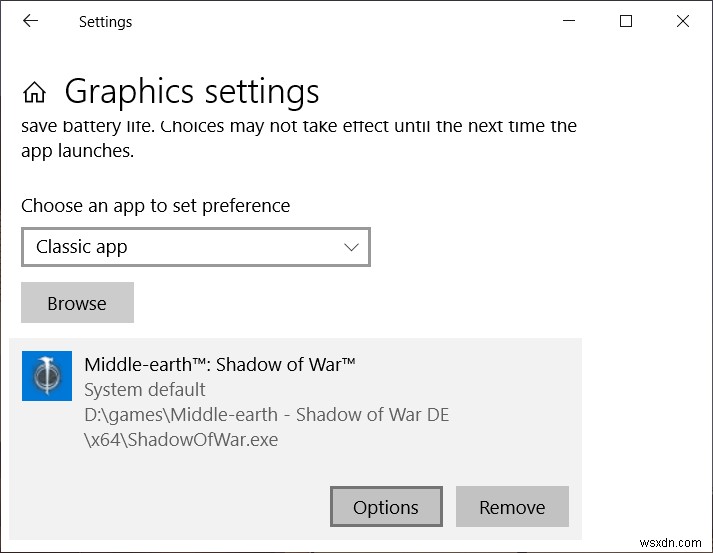
Task: Click the battery life description paragraph
Action: [x=298, y=139]
